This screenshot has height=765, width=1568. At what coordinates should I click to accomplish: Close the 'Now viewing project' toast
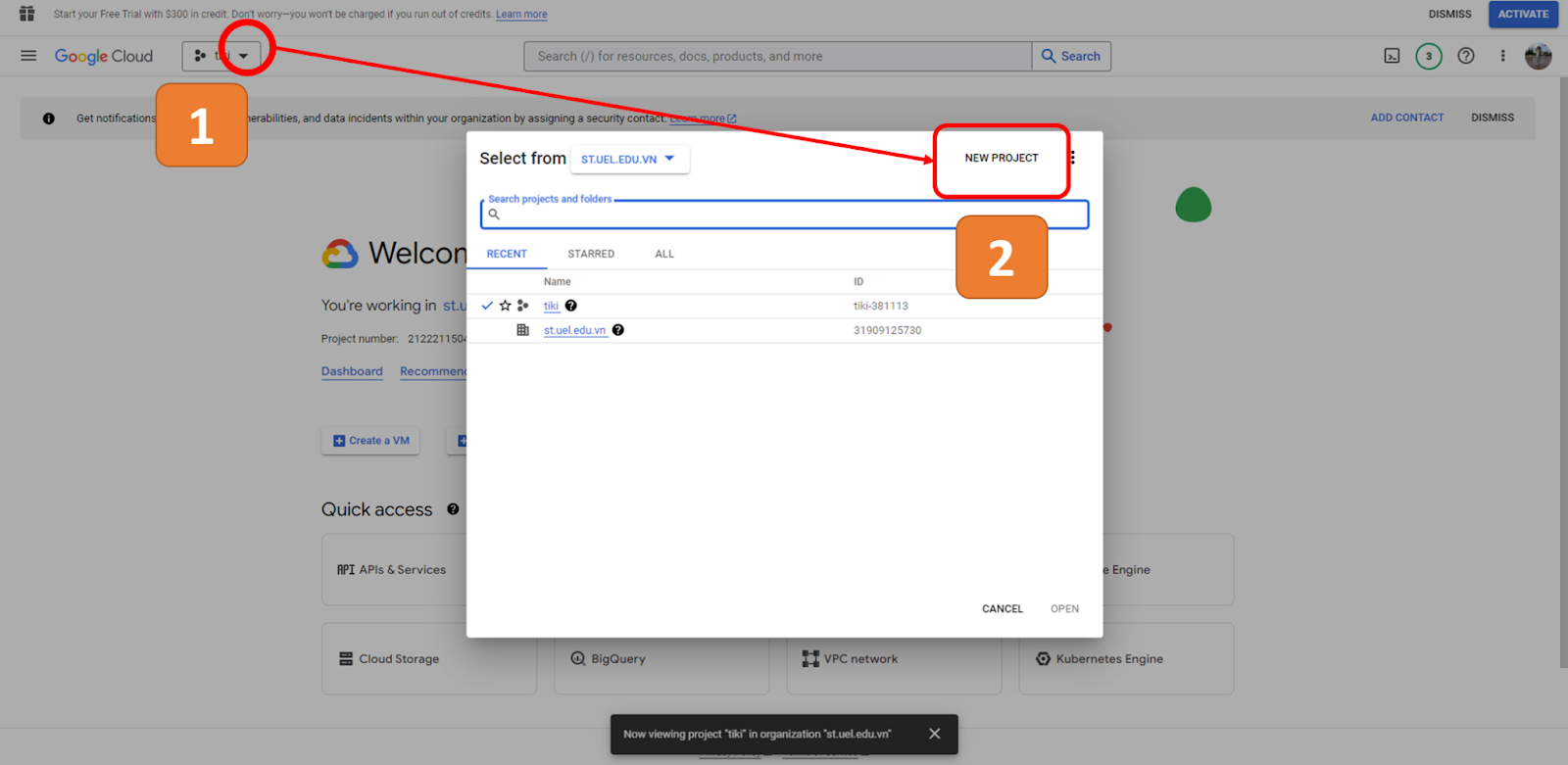pos(934,734)
